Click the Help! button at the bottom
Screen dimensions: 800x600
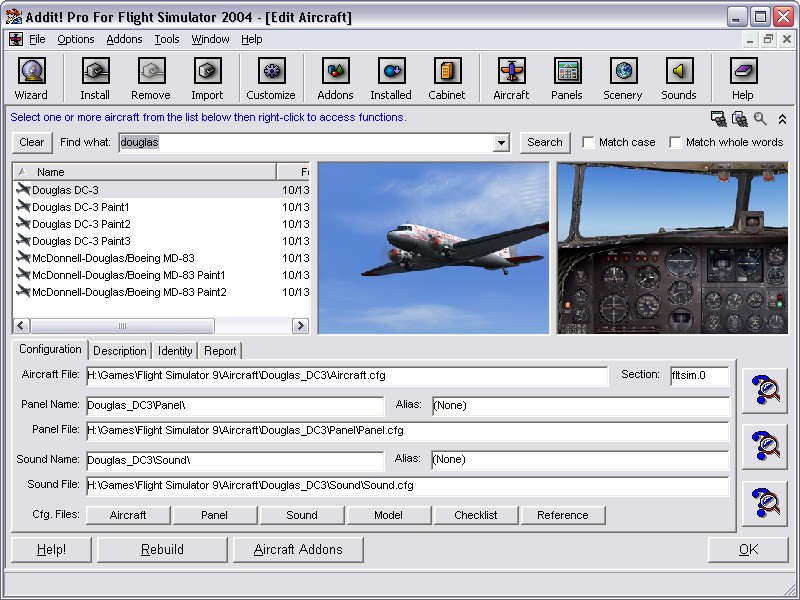(x=51, y=549)
